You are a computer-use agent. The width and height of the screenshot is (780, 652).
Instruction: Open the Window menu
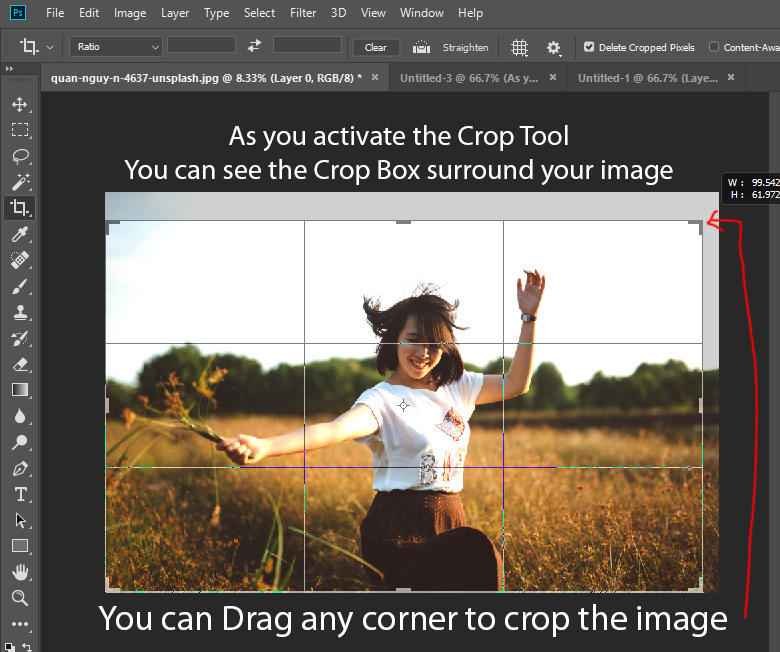[x=421, y=13]
